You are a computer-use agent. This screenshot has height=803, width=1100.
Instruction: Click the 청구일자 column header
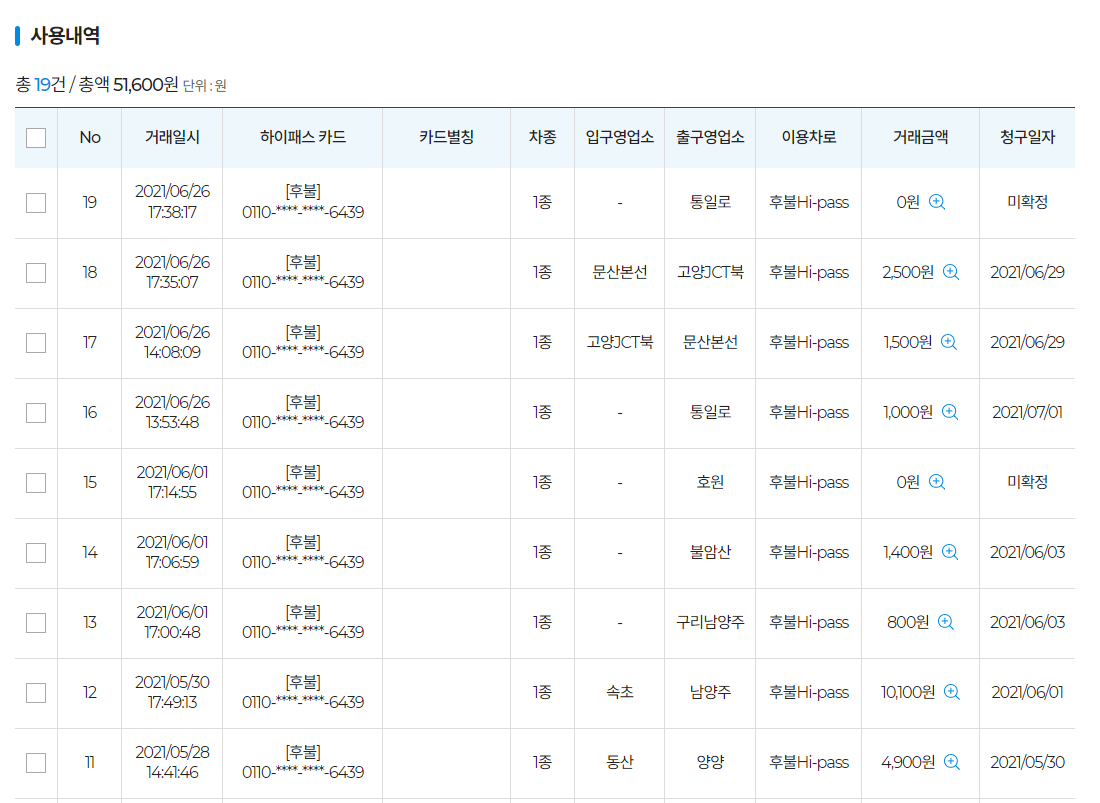[1027, 137]
